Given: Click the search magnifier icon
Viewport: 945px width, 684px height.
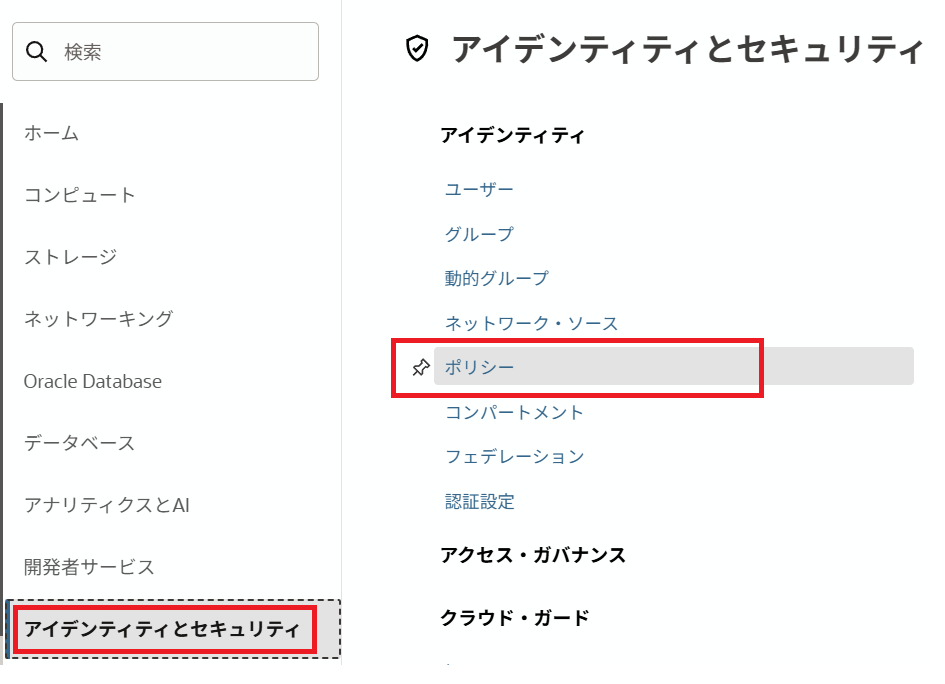Looking at the screenshot, I should (37, 52).
